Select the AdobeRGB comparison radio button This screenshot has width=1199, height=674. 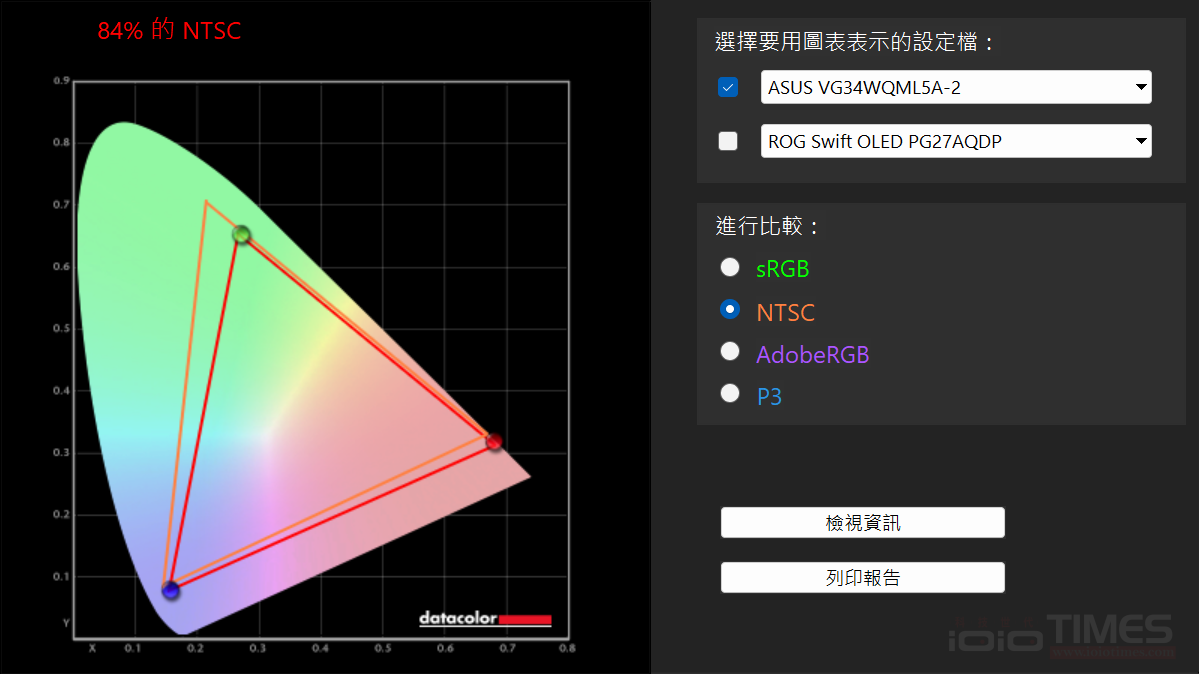click(x=730, y=351)
